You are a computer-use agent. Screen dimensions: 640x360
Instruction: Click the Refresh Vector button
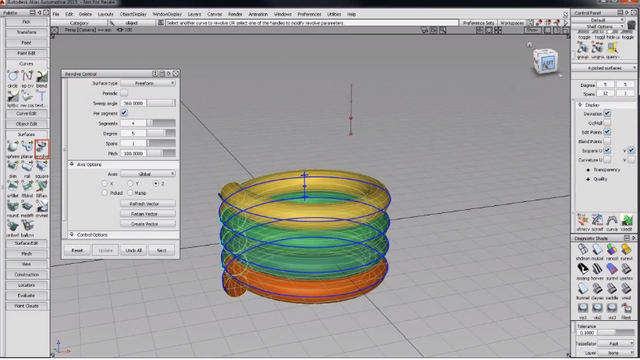click(148, 204)
